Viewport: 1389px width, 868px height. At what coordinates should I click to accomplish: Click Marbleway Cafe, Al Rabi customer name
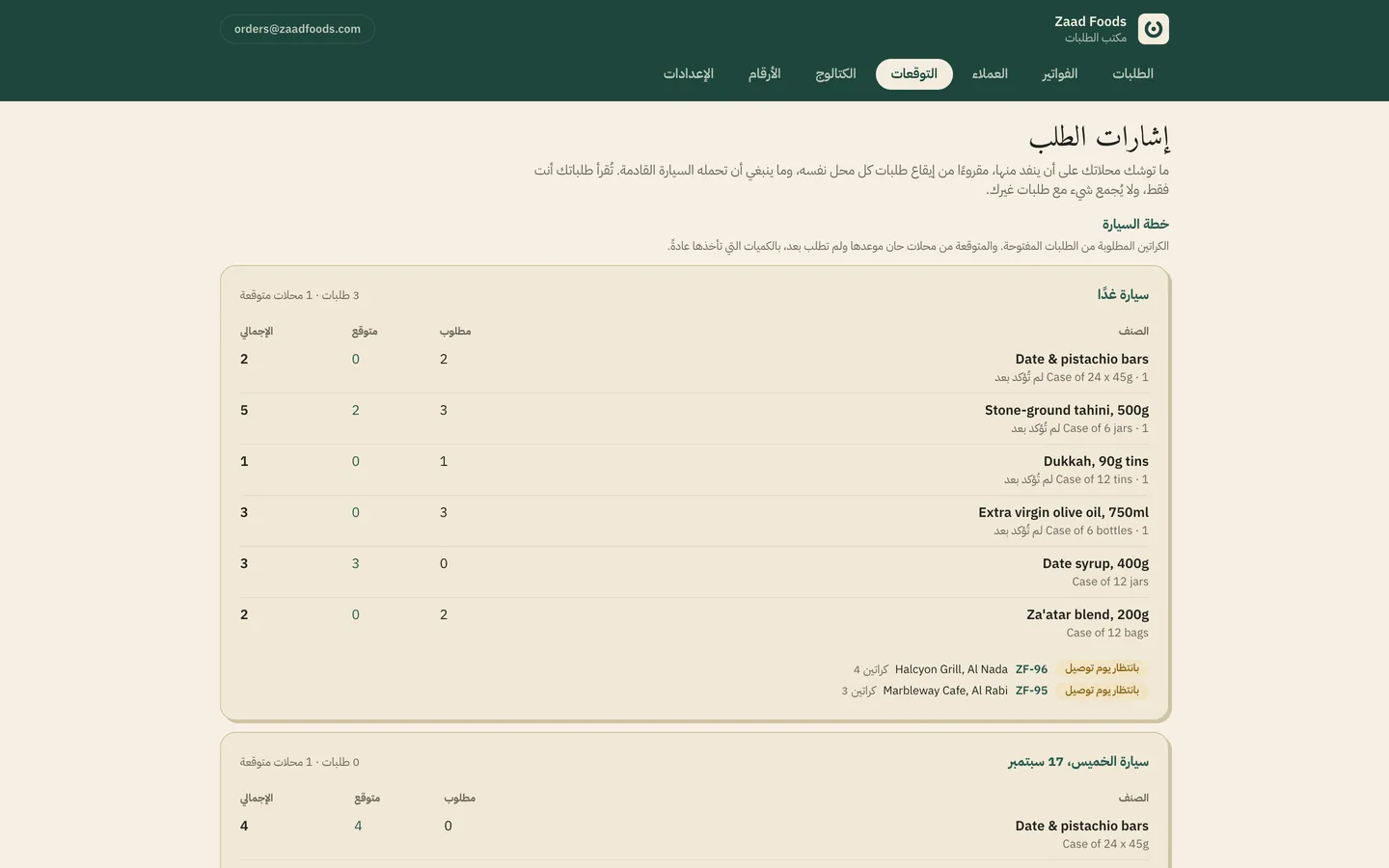(x=945, y=691)
